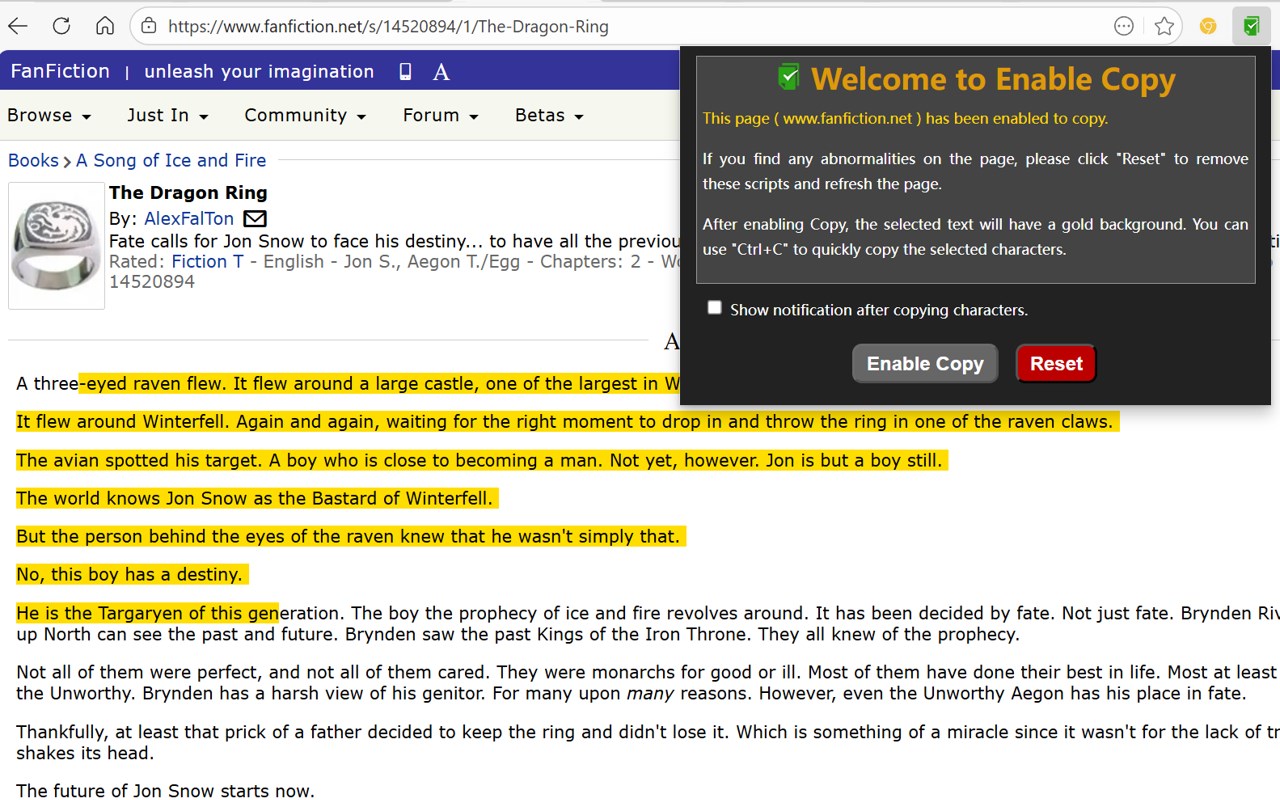Expand the Betas dropdown menu

549,115
